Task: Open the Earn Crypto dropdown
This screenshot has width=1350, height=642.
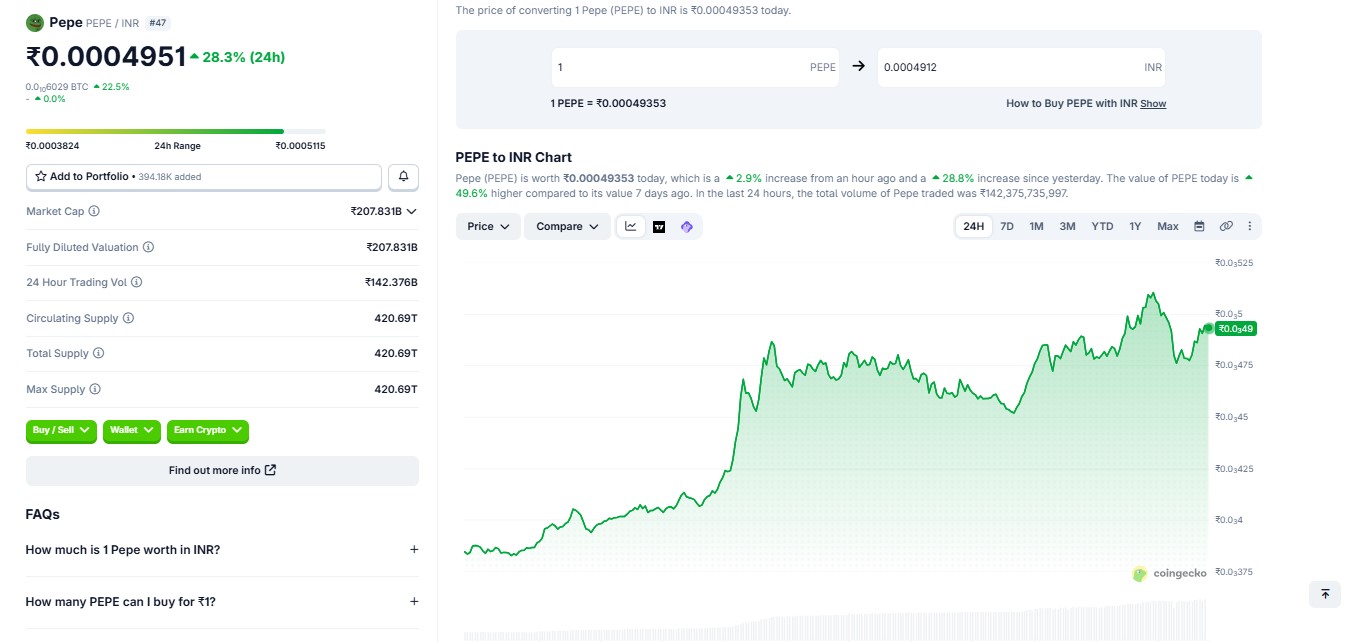Action: click(x=208, y=430)
